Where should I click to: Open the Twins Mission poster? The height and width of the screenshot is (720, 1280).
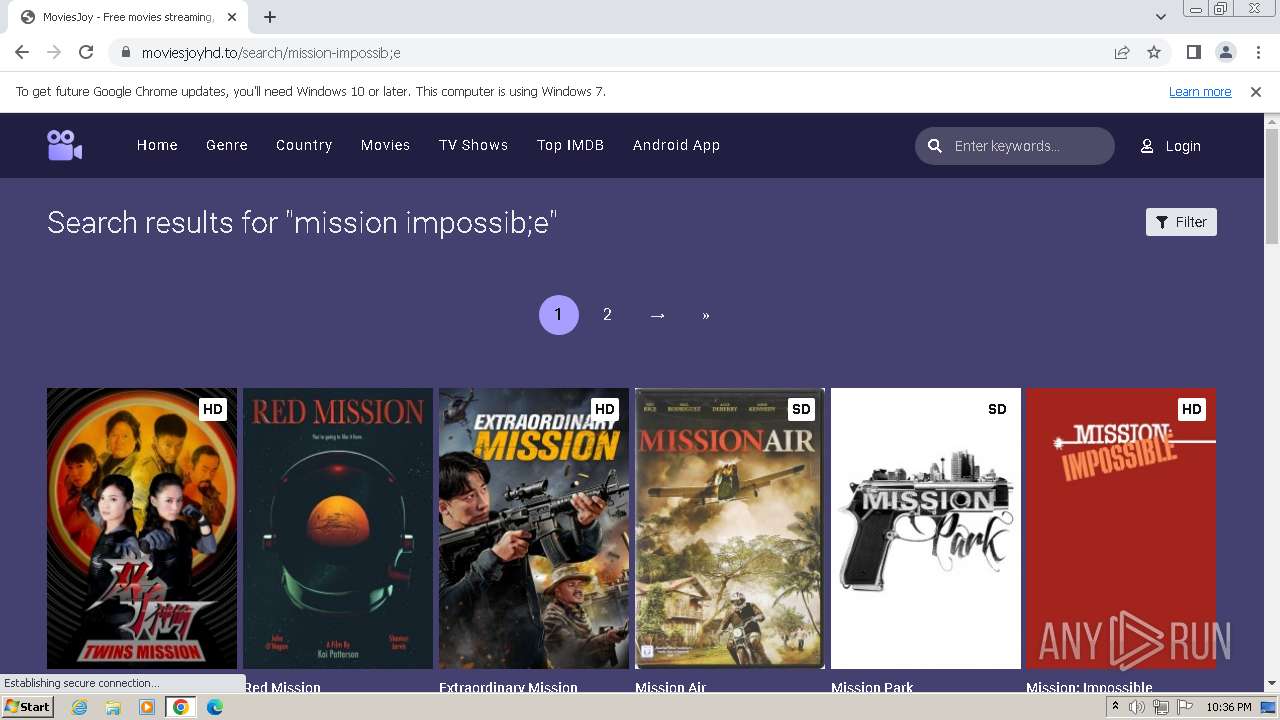pyautogui.click(x=142, y=528)
